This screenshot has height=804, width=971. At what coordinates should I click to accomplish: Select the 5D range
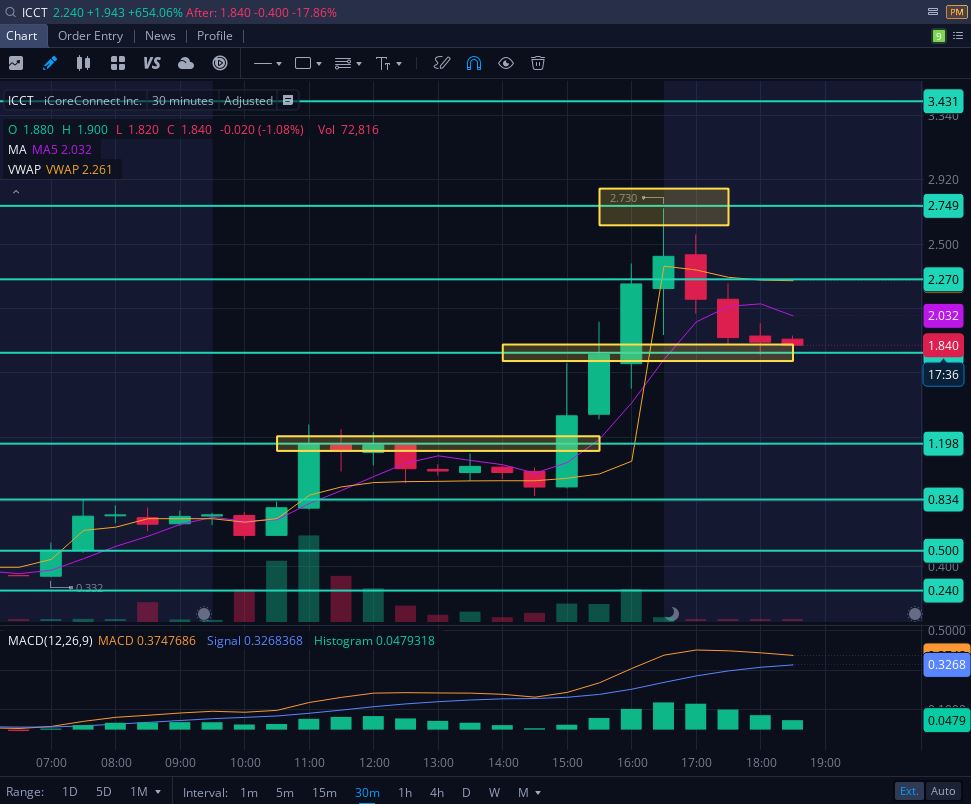tap(103, 792)
